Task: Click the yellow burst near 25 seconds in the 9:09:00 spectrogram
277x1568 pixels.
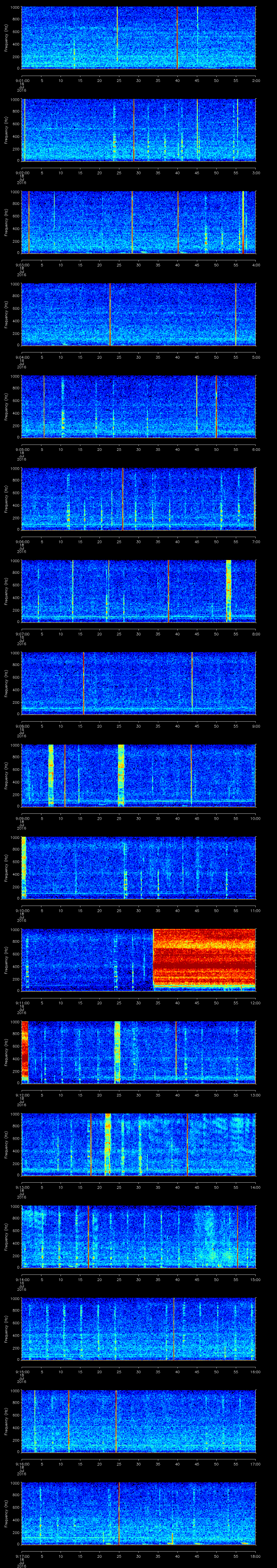Action: (x=121, y=775)
